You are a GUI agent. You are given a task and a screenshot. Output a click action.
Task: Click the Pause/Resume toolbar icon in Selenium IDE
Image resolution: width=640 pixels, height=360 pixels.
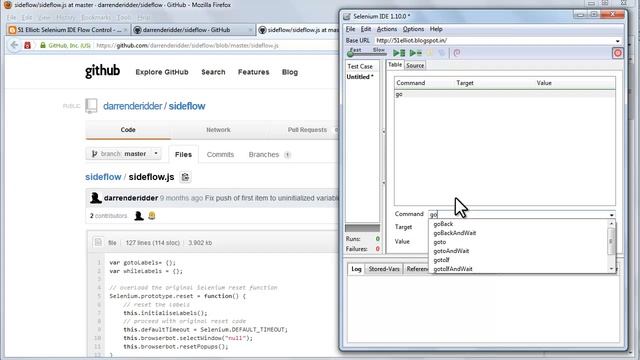[430, 53]
